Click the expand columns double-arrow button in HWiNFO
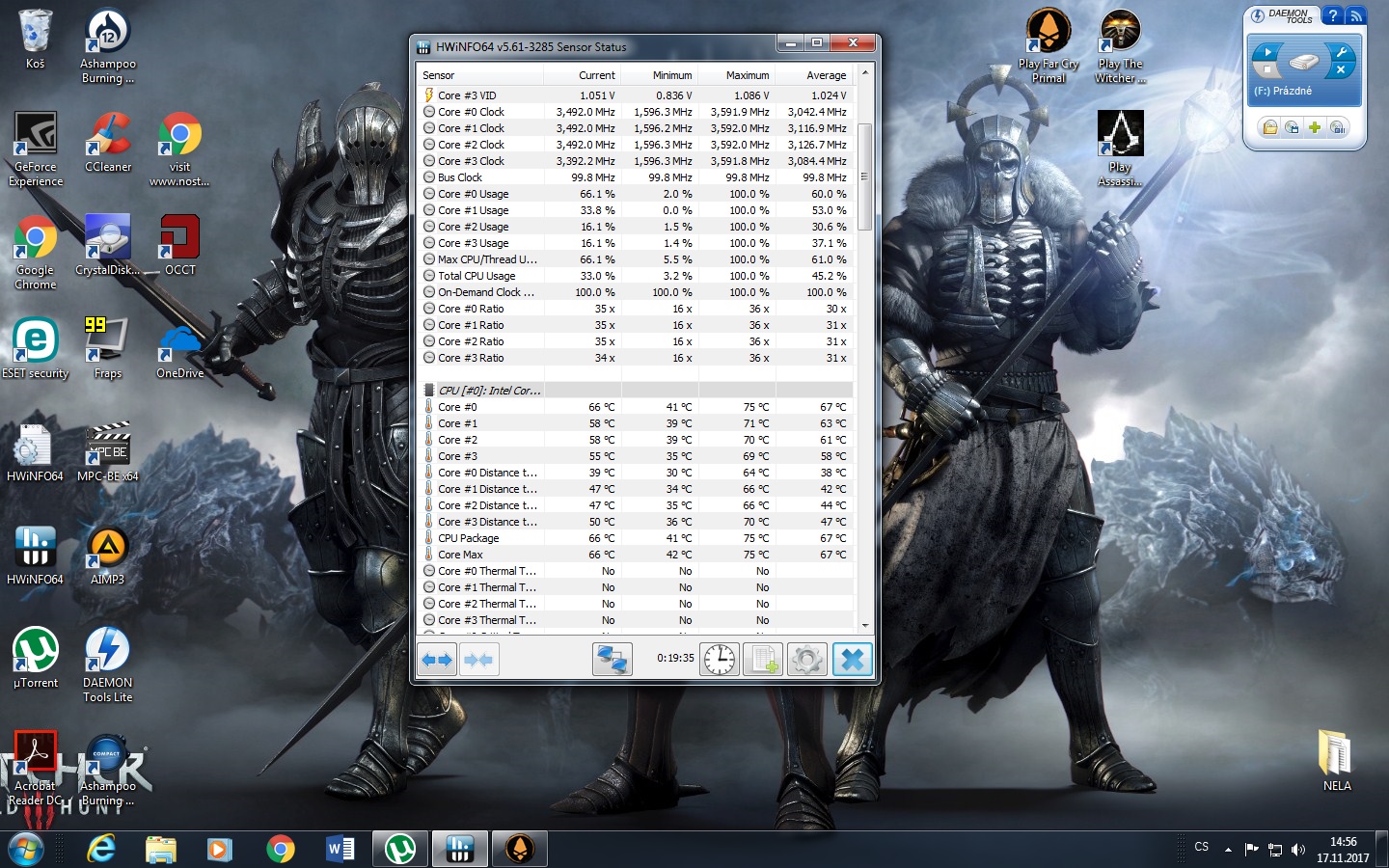Viewport: 1389px width, 868px height. [437, 660]
